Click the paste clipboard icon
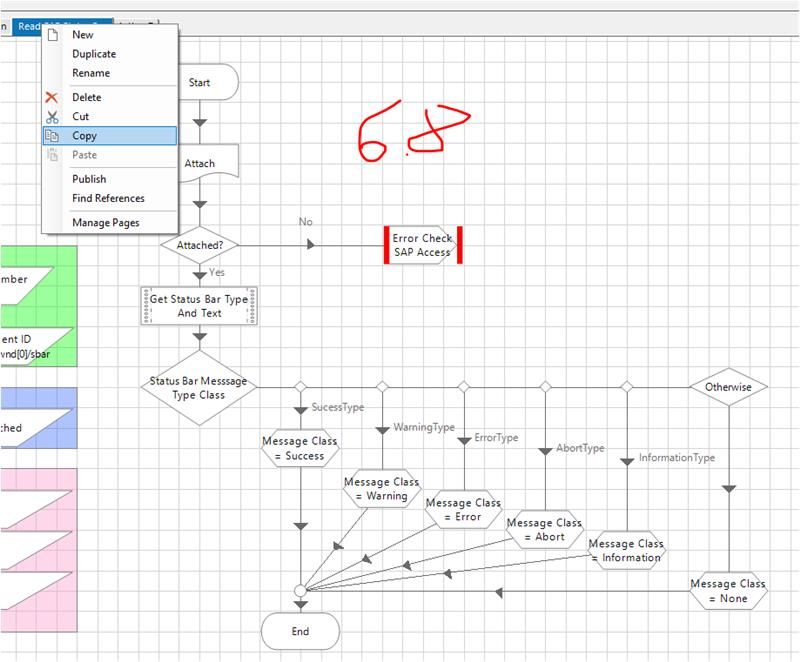The width and height of the screenshot is (800, 662). [52, 155]
